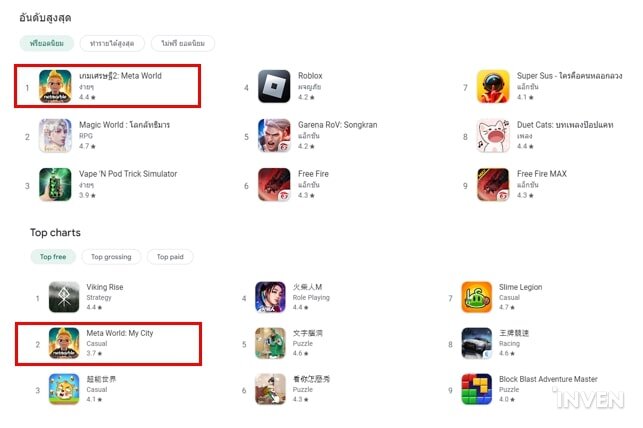Image resolution: width=643 pixels, height=428 pixels.
Task: Open the Meta World listing ranked first
Action: coord(107,86)
